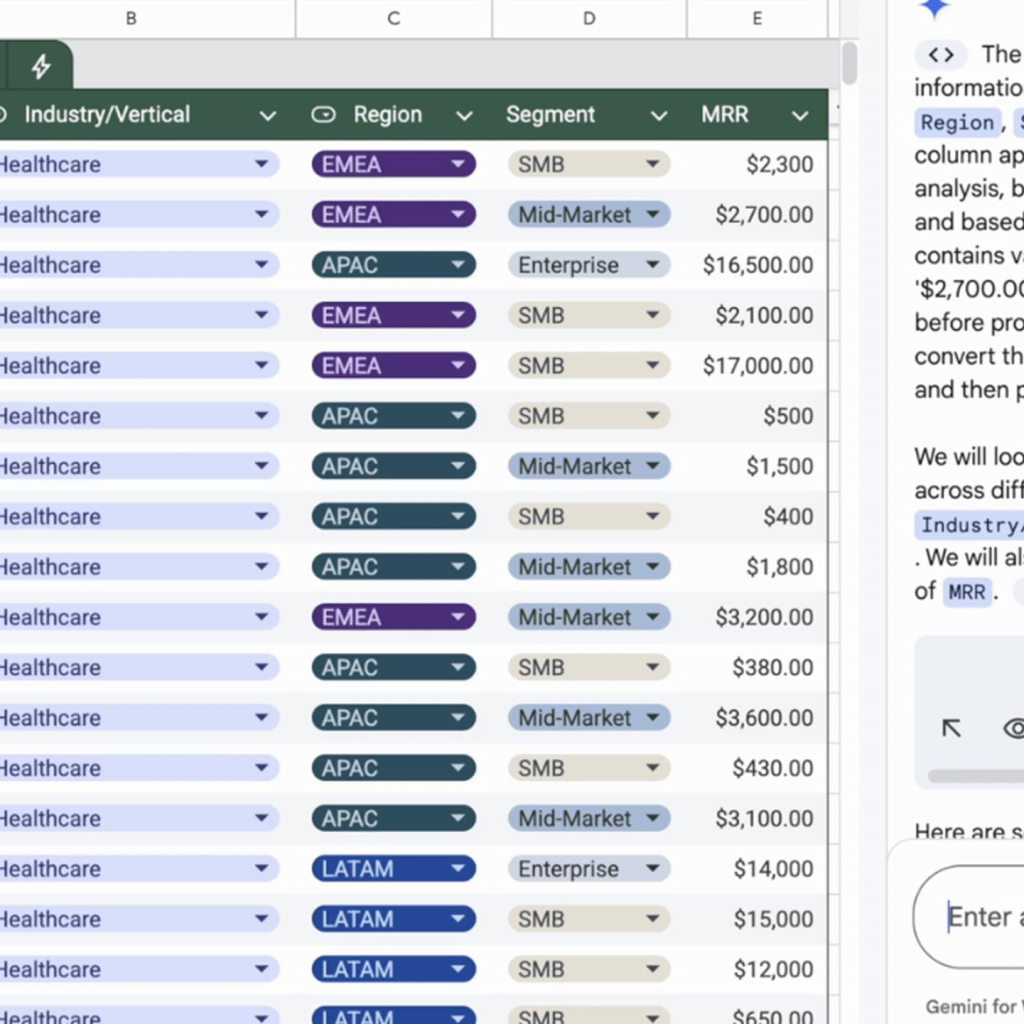
Task: Open the Industry/Vertical column filter dropdown
Action: (268, 115)
